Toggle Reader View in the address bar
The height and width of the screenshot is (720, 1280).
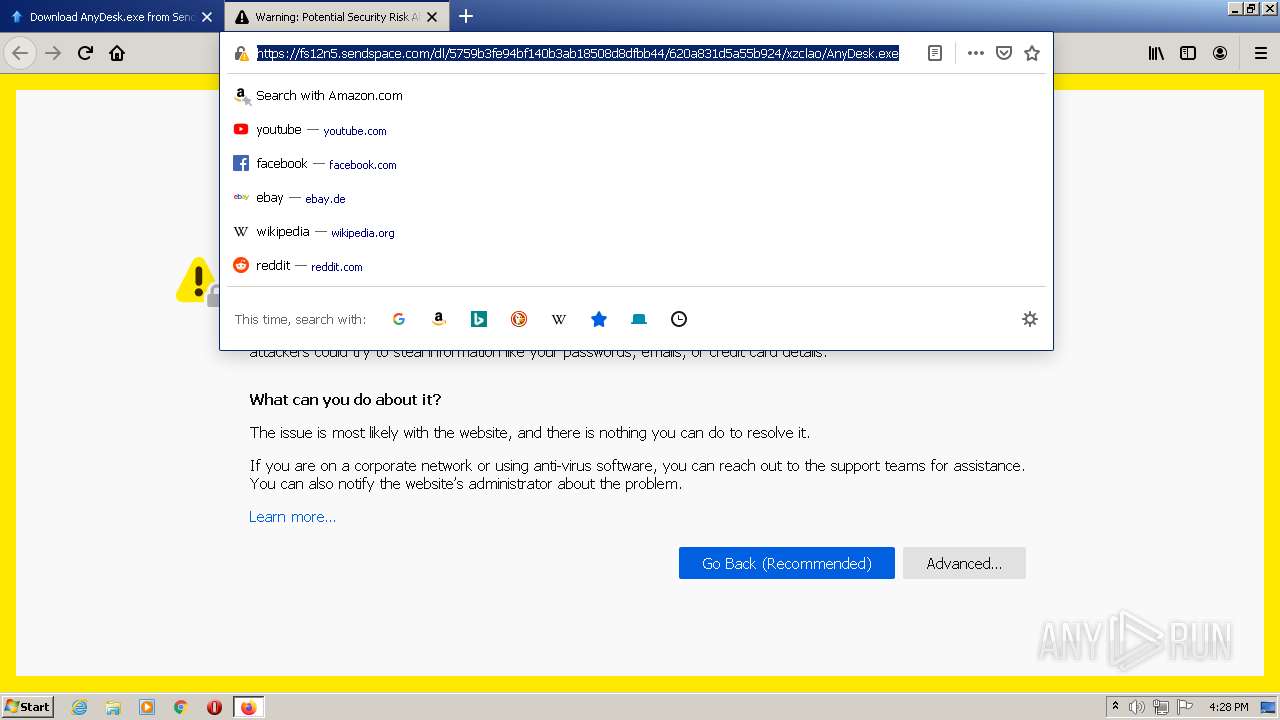935,53
